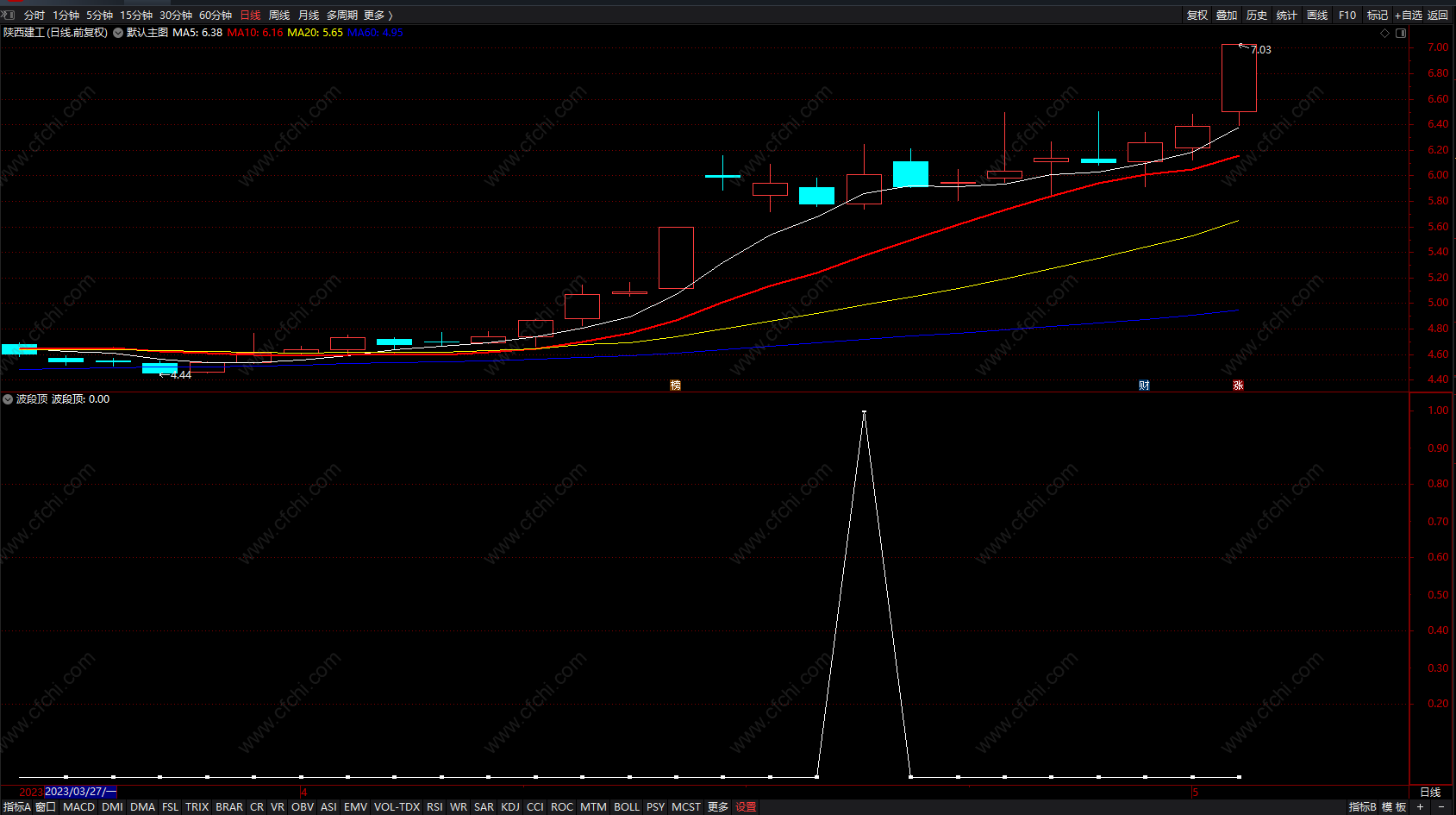Select the 日线 daily timeframe

pyautogui.click(x=250, y=15)
